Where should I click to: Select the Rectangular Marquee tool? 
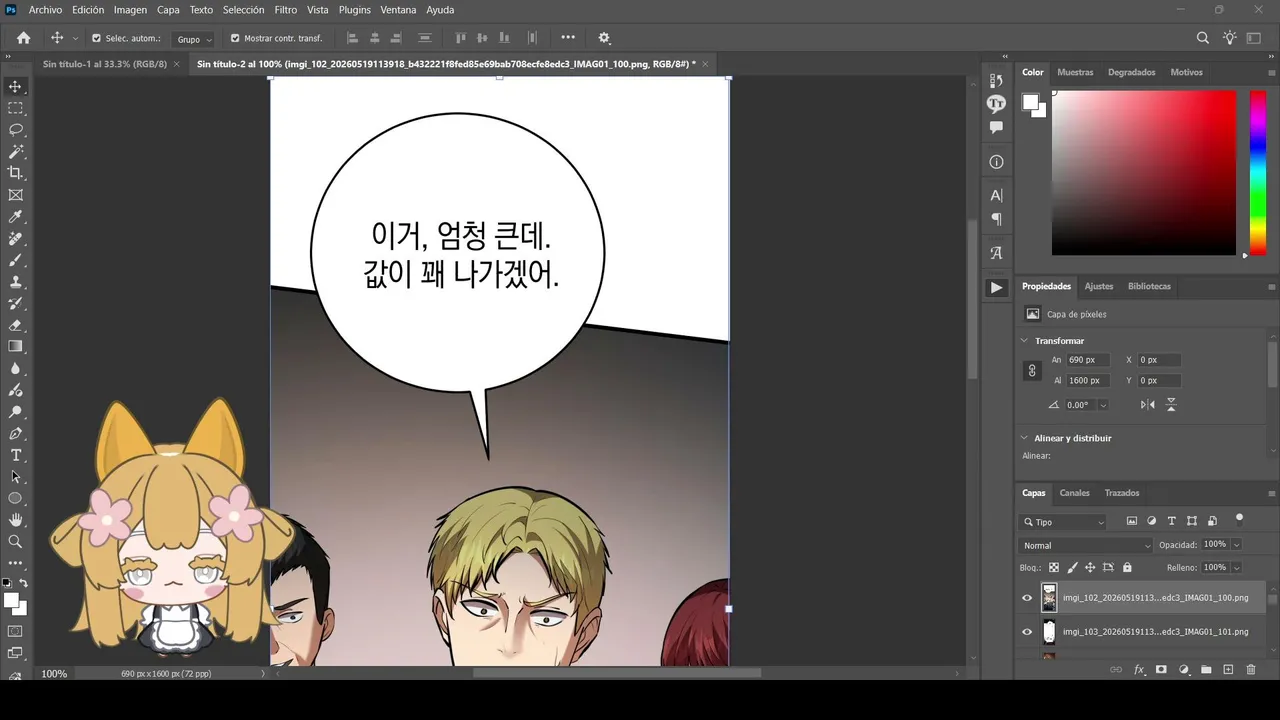(x=15, y=108)
